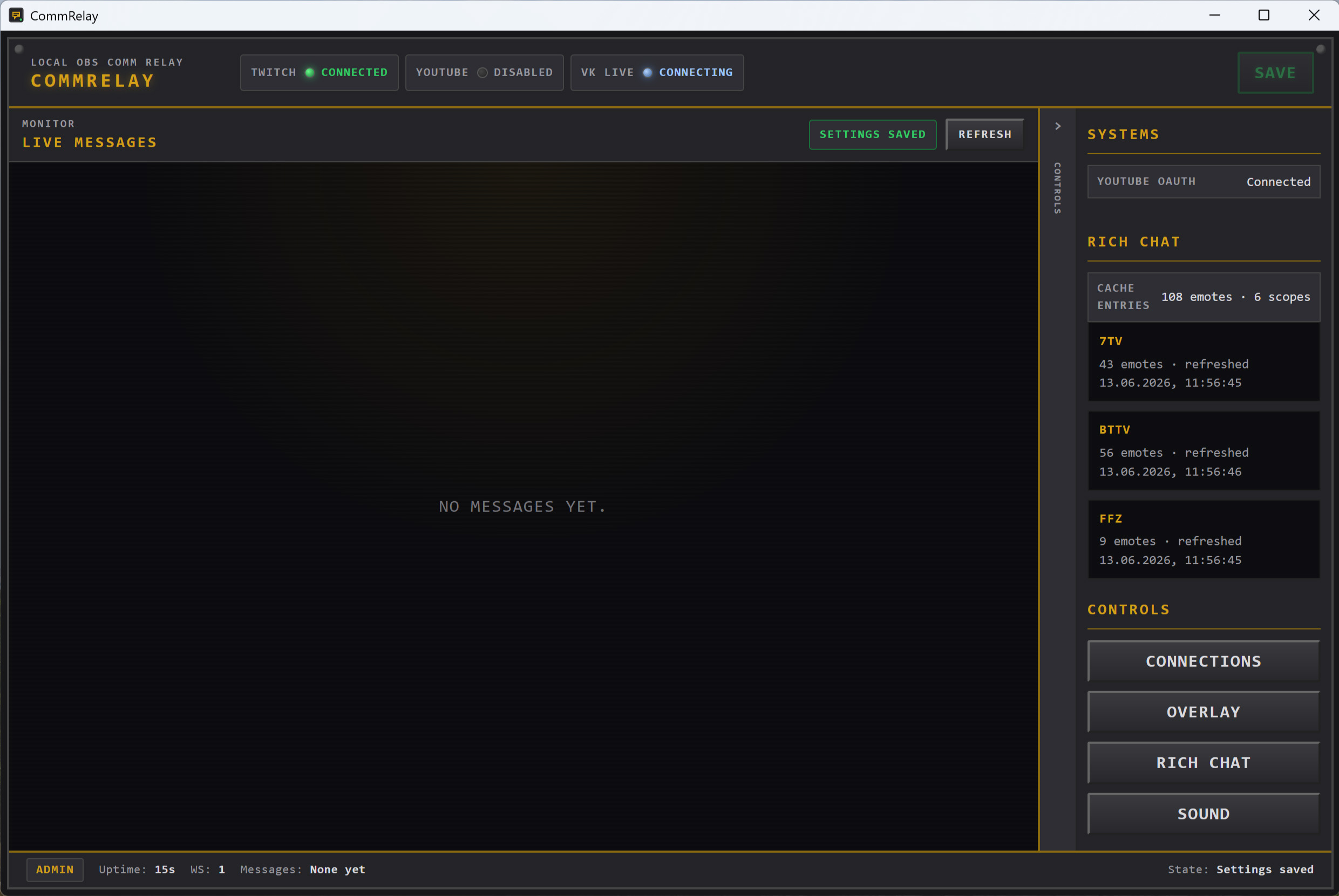Open the CONNECTIONS controls panel
The image size is (1339, 896).
coord(1204,661)
